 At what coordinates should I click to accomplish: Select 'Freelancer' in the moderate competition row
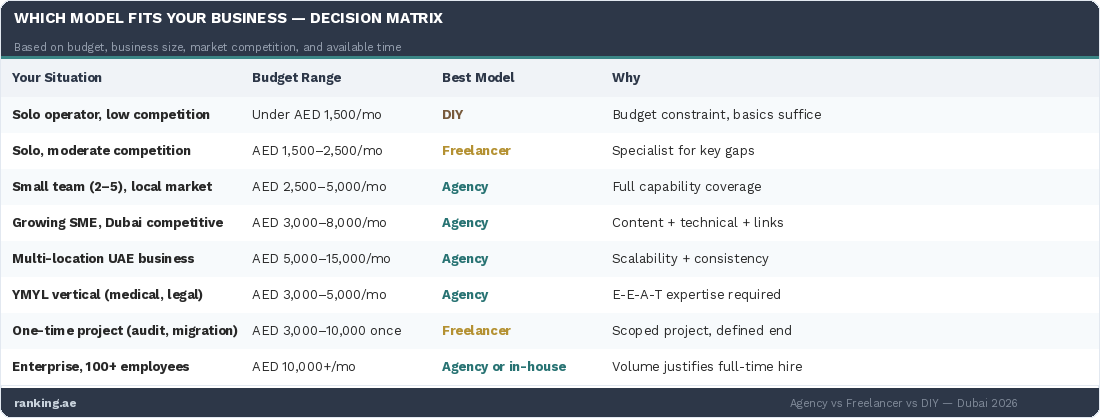pos(476,151)
